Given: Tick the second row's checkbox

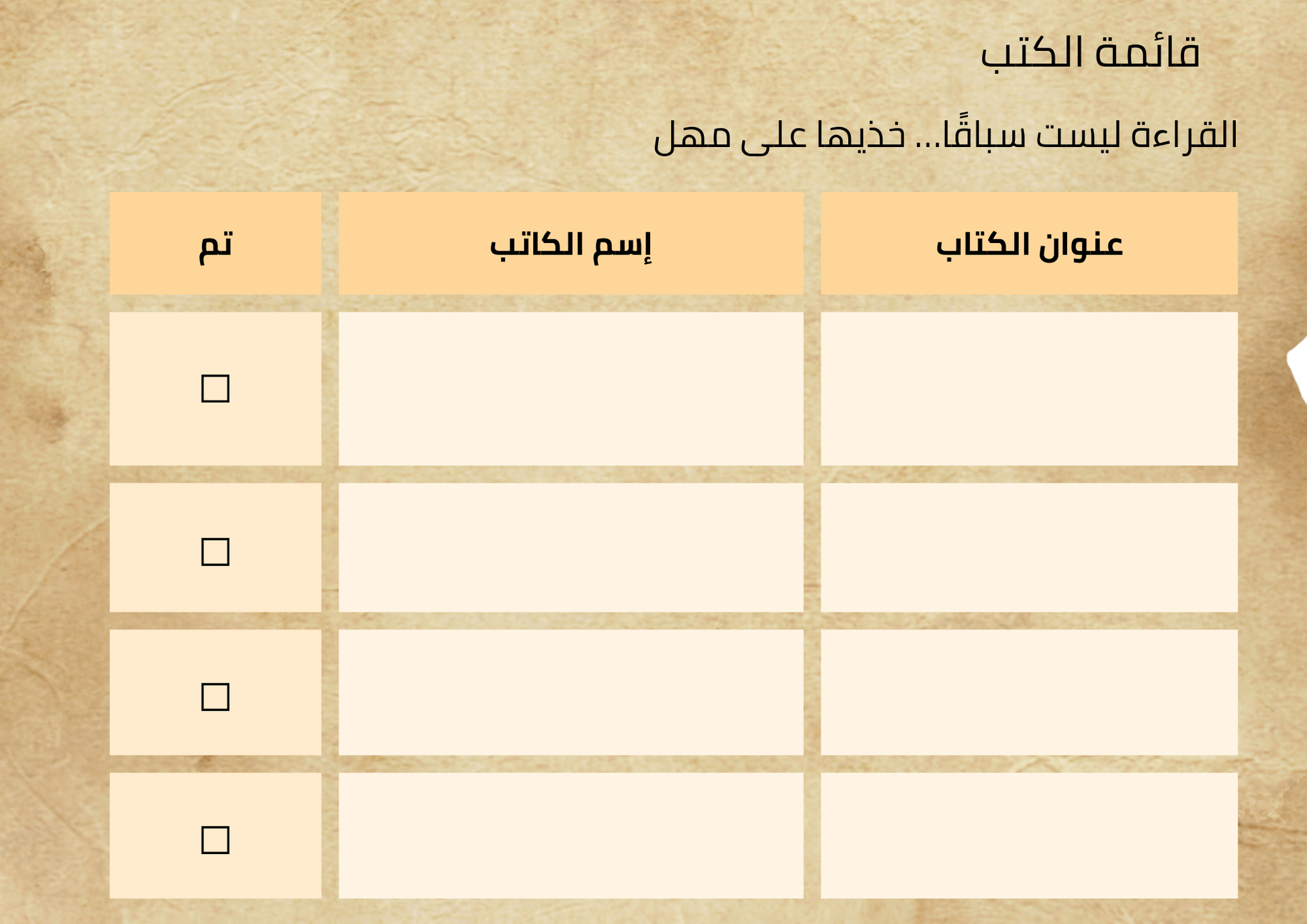Looking at the screenshot, I should tap(215, 551).
